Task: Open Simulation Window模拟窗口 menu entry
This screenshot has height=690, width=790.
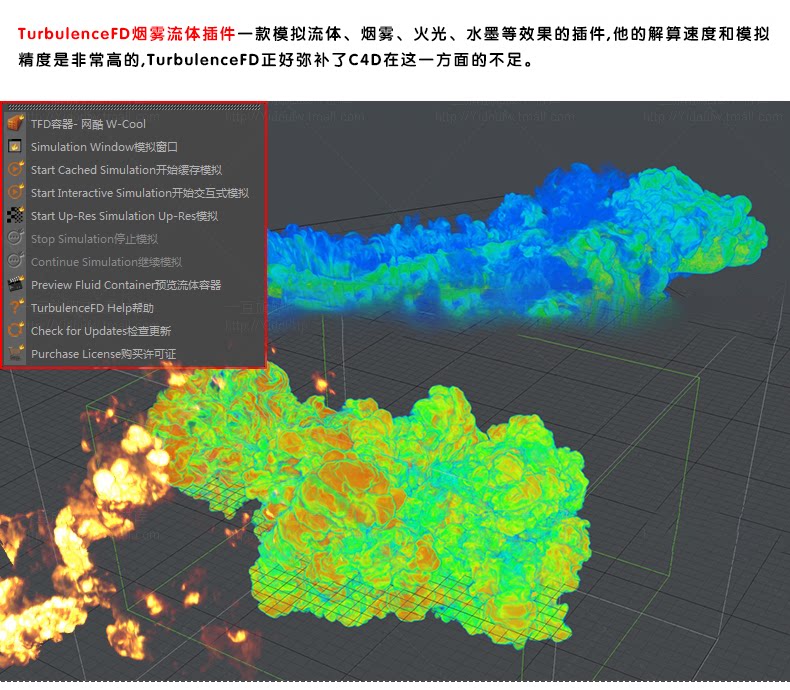Action: pos(104,147)
